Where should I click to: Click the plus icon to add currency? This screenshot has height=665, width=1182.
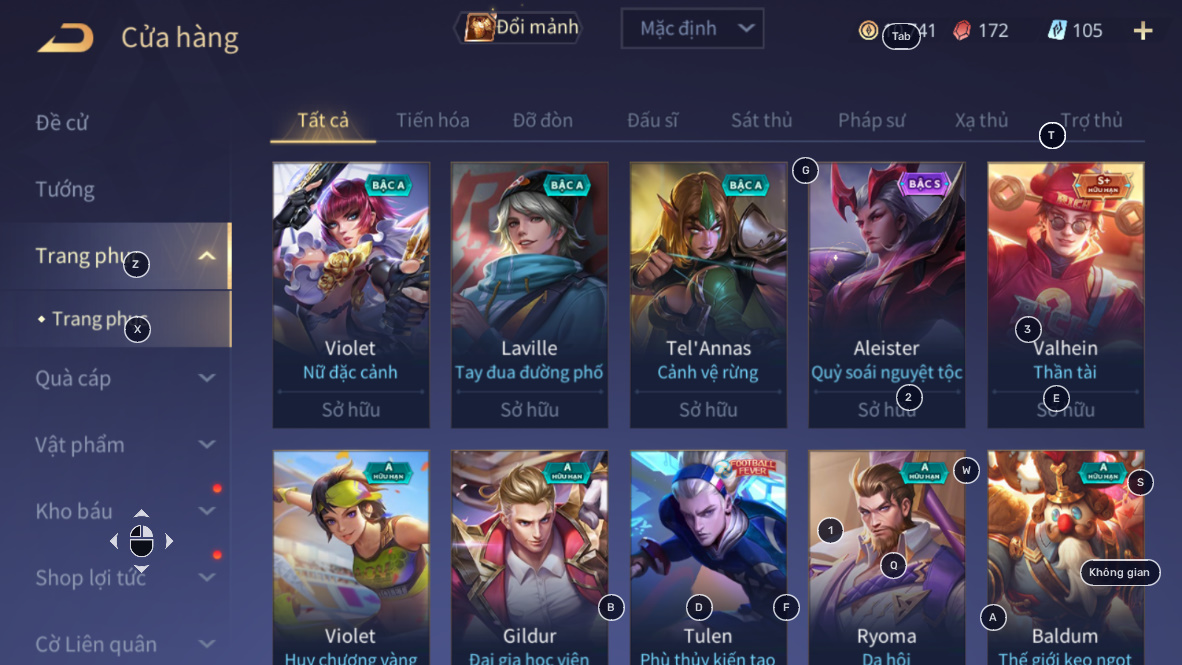pyautogui.click(x=1143, y=30)
